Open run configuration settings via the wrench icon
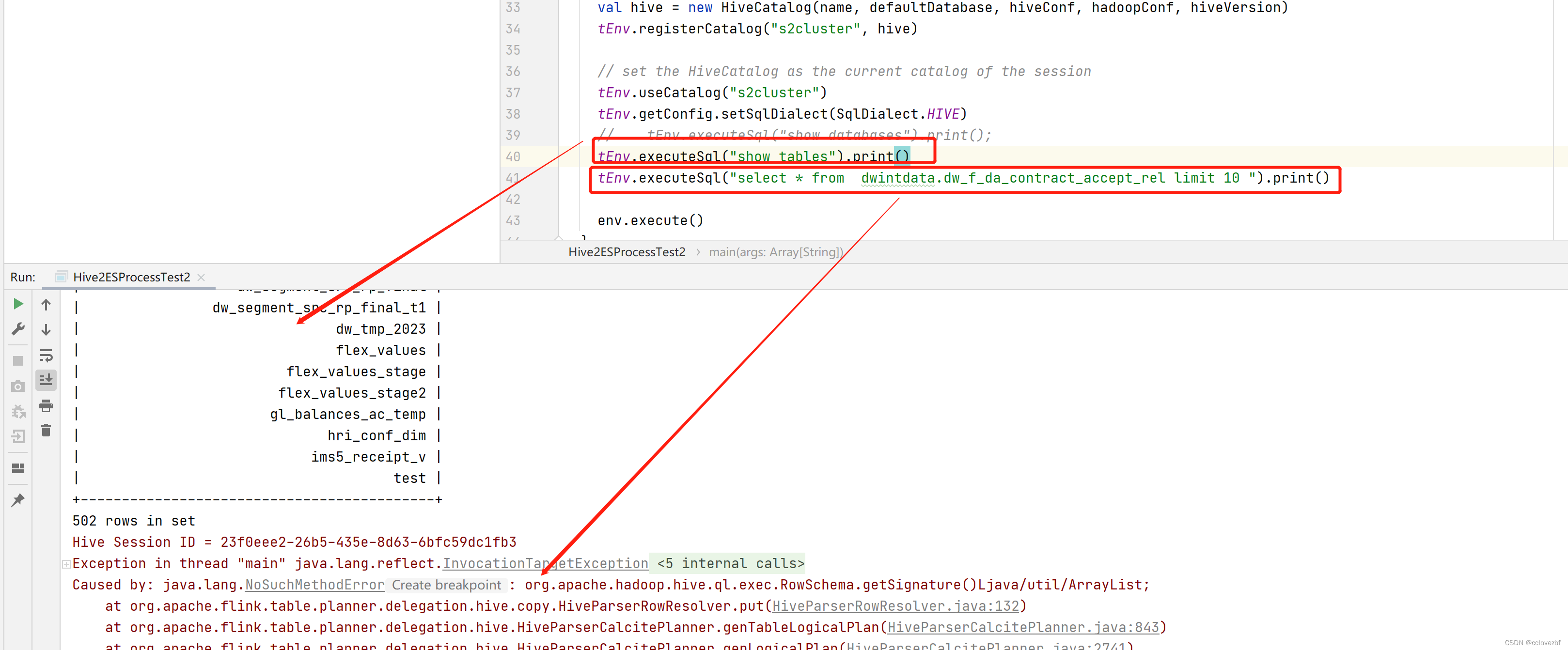1568x650 pixels. (17, 329)
